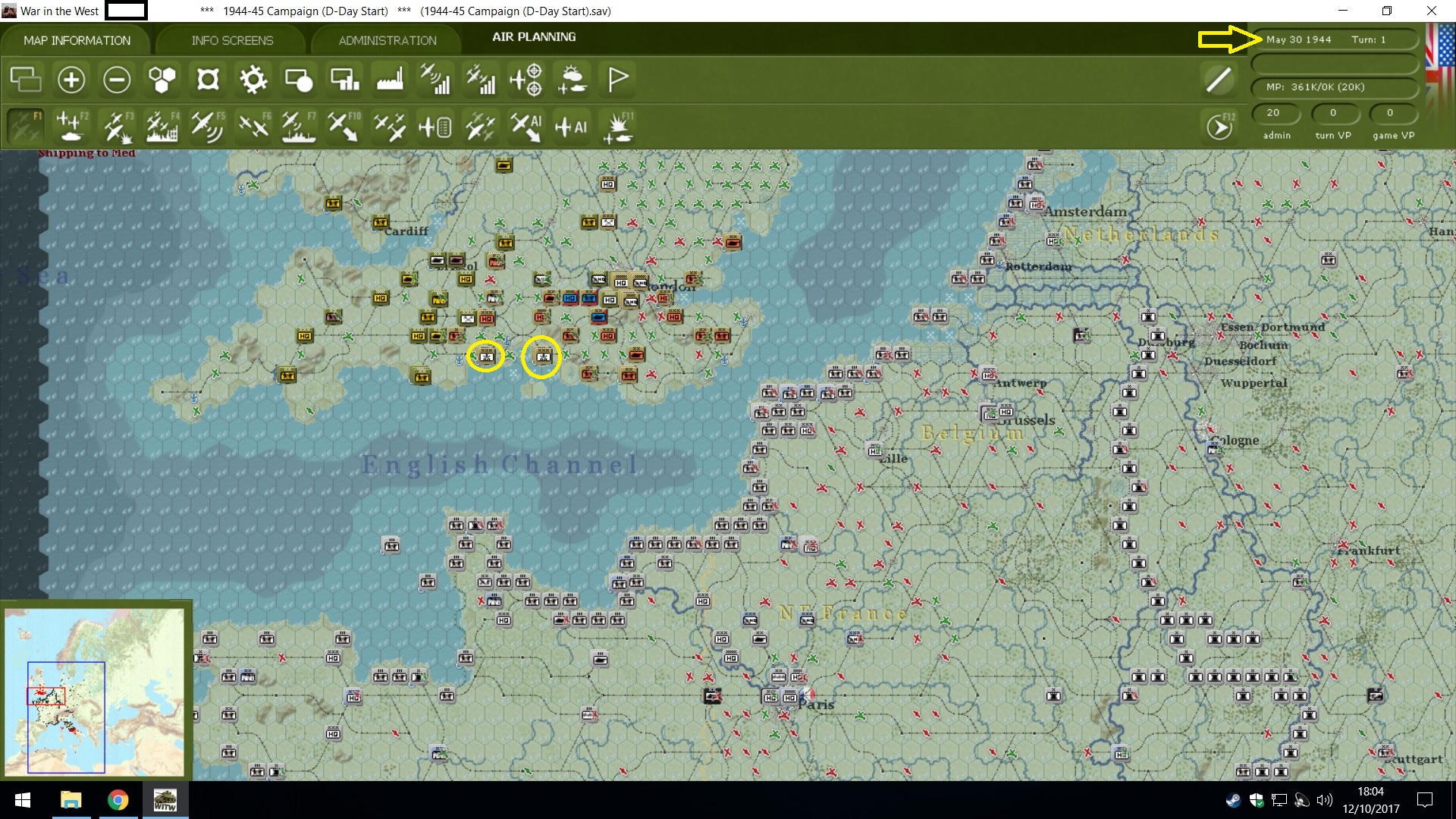
Task: Click the taskbar clock 18:04
Action: pyautogui.click(x=1370, y=791)
